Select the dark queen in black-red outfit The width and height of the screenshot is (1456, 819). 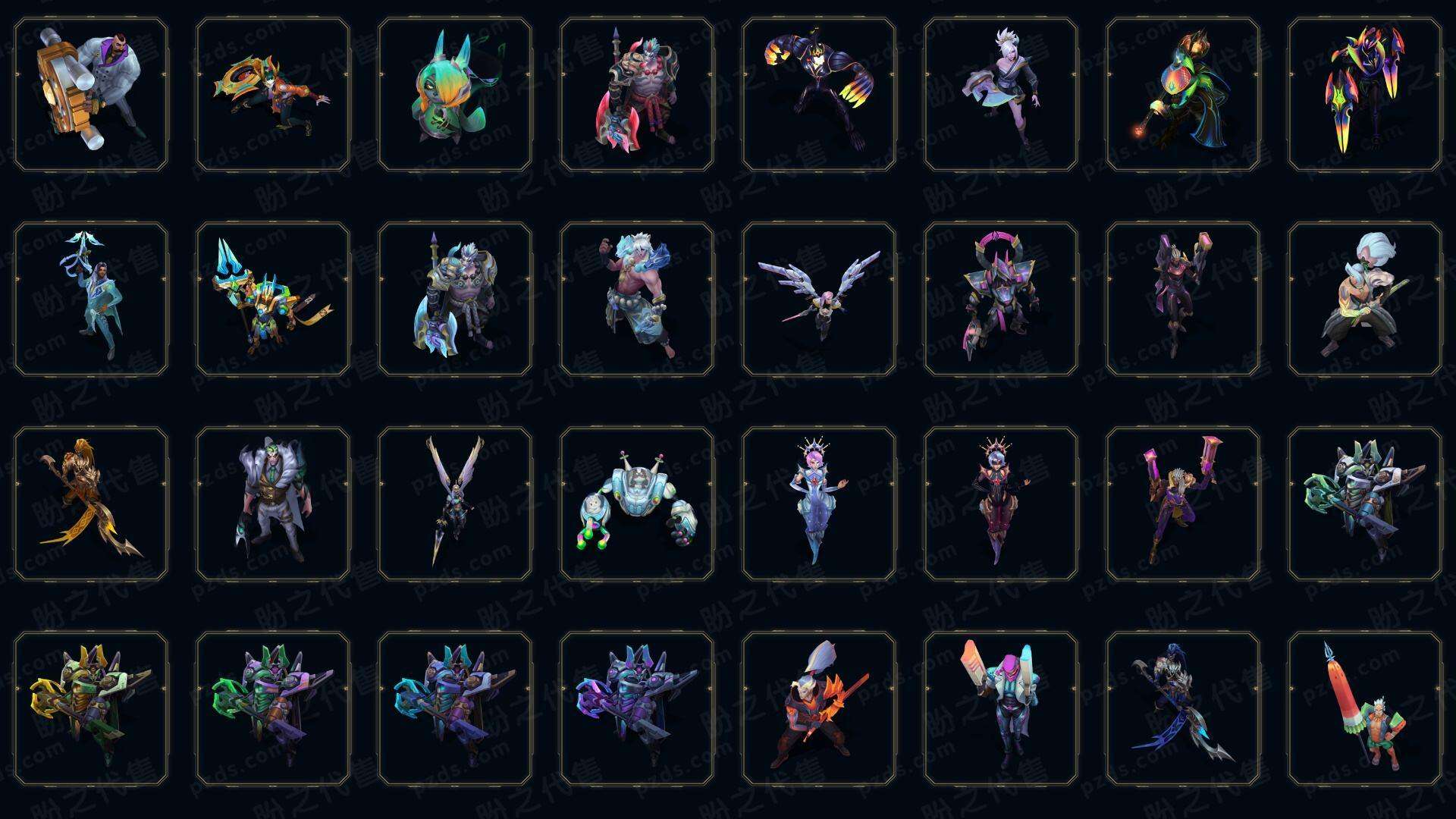pos(1001,504)
